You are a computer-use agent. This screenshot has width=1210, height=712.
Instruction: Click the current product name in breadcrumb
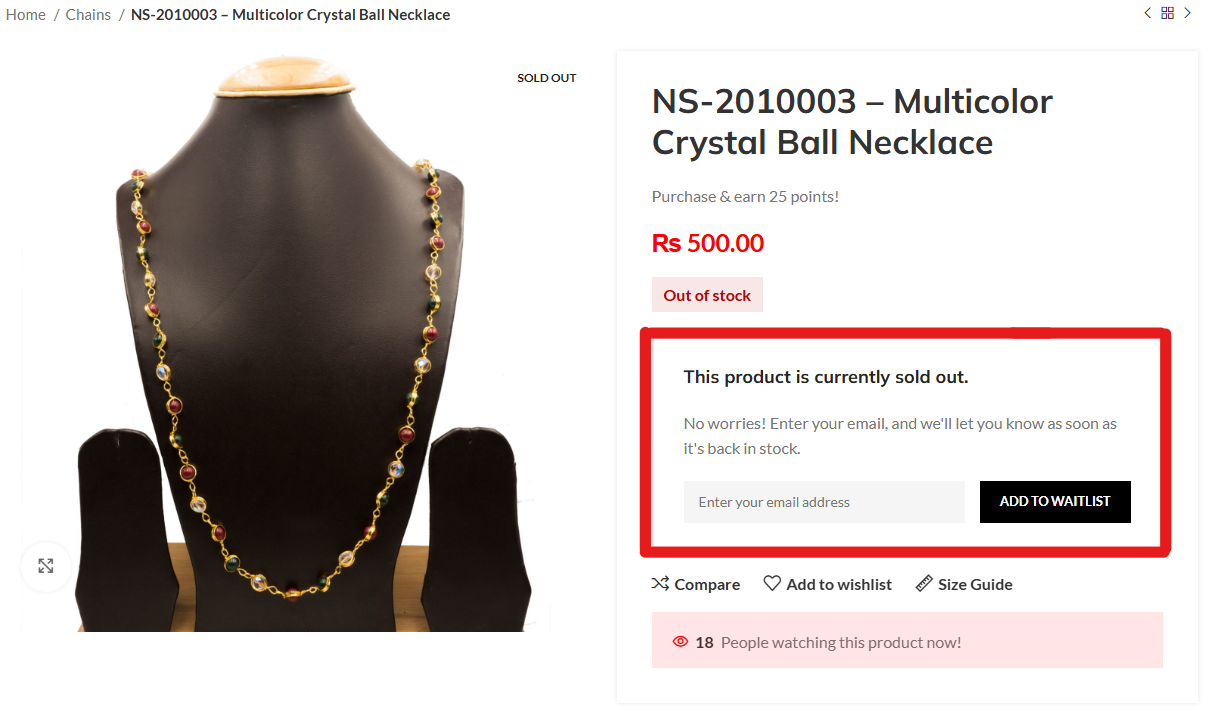[290, 15]
